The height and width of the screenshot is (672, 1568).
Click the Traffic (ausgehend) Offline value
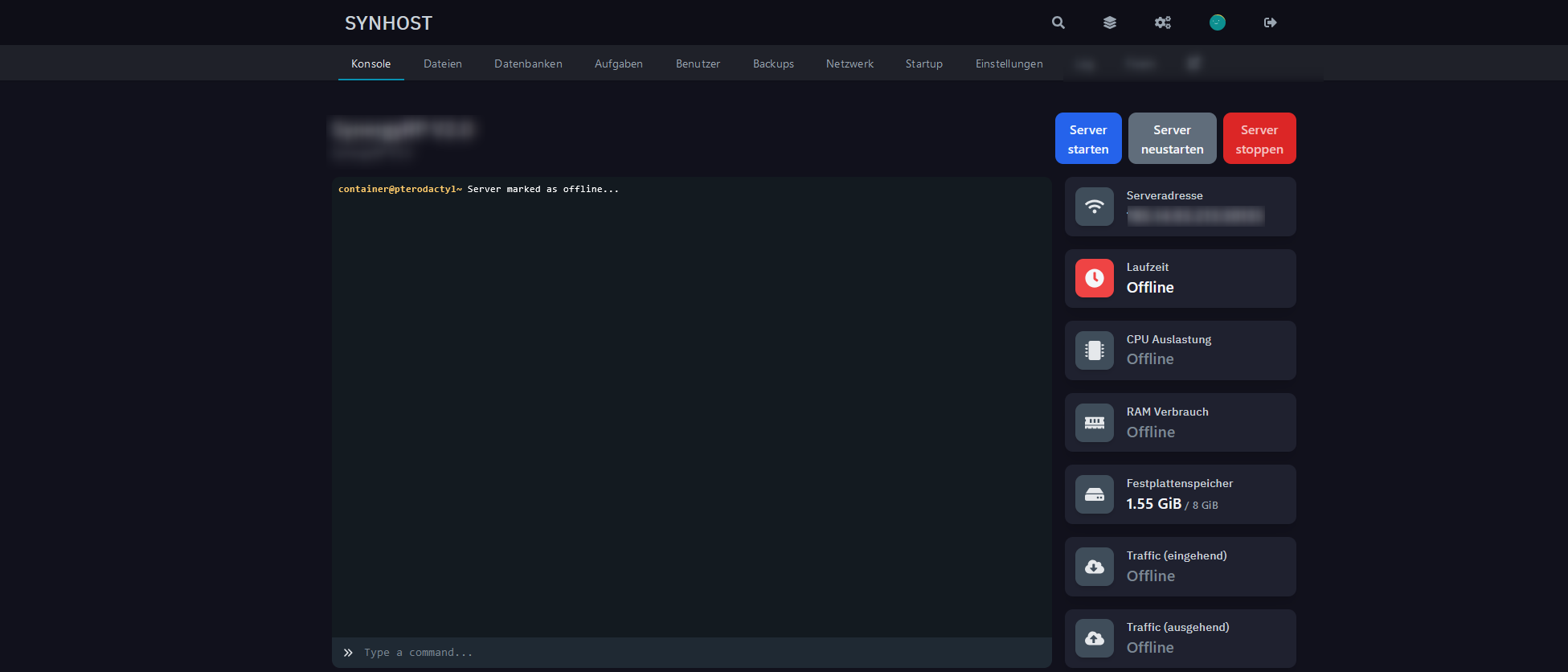pos(1150,648)
